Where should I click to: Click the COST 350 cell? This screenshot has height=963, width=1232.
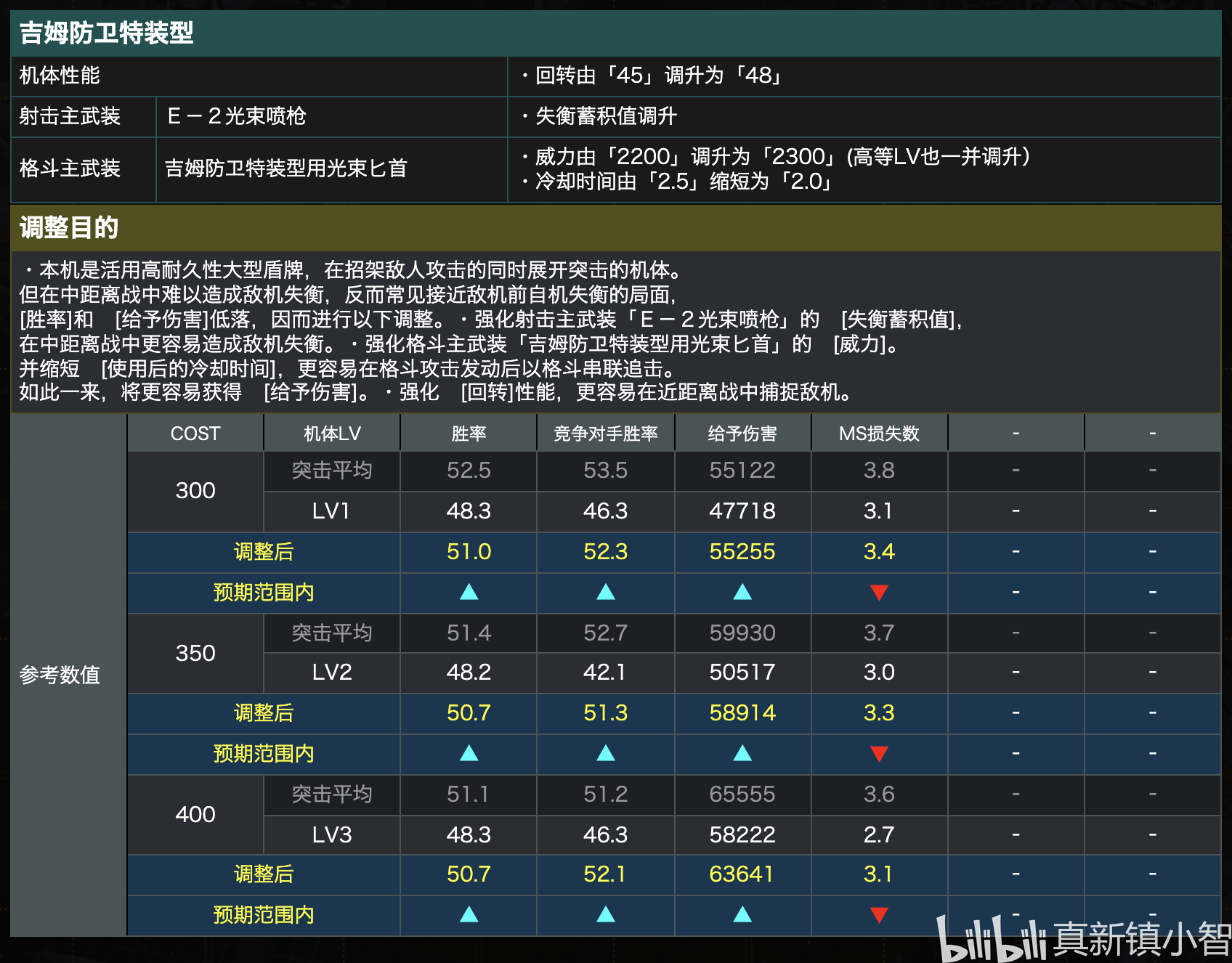[195, 653]
